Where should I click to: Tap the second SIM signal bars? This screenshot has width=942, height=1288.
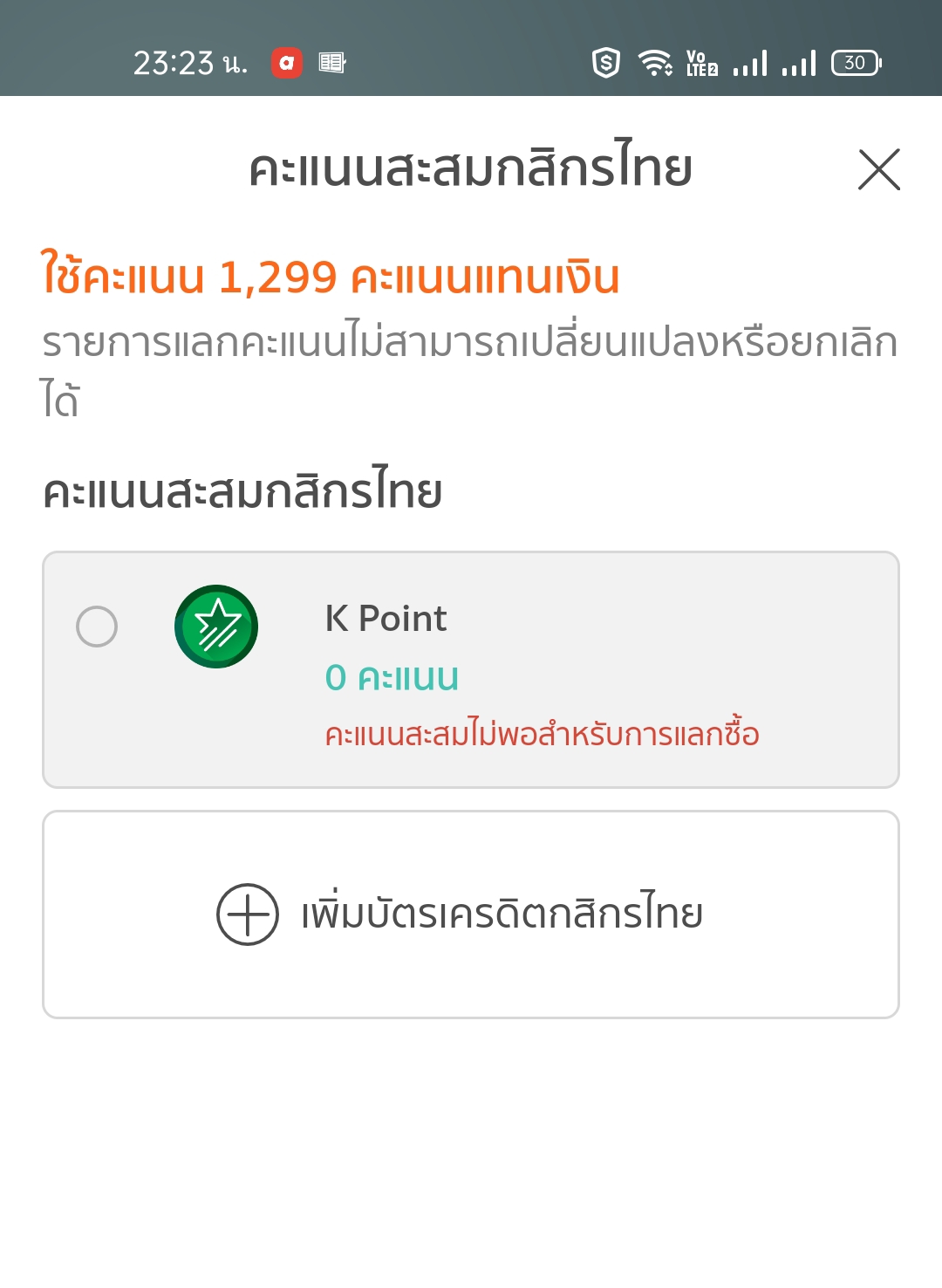coord(799,63)
